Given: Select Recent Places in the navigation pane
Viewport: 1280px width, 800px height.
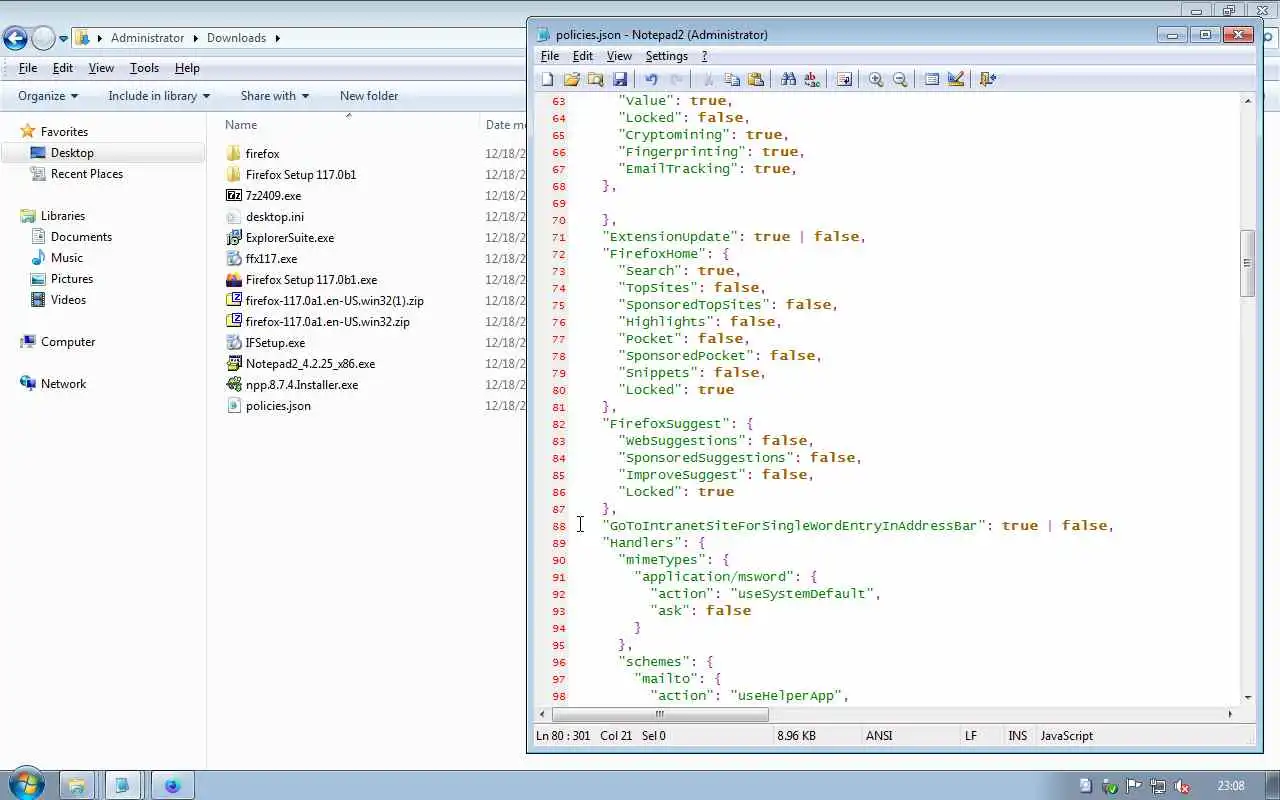Looking at the screenshot, I should click(87, 174).
